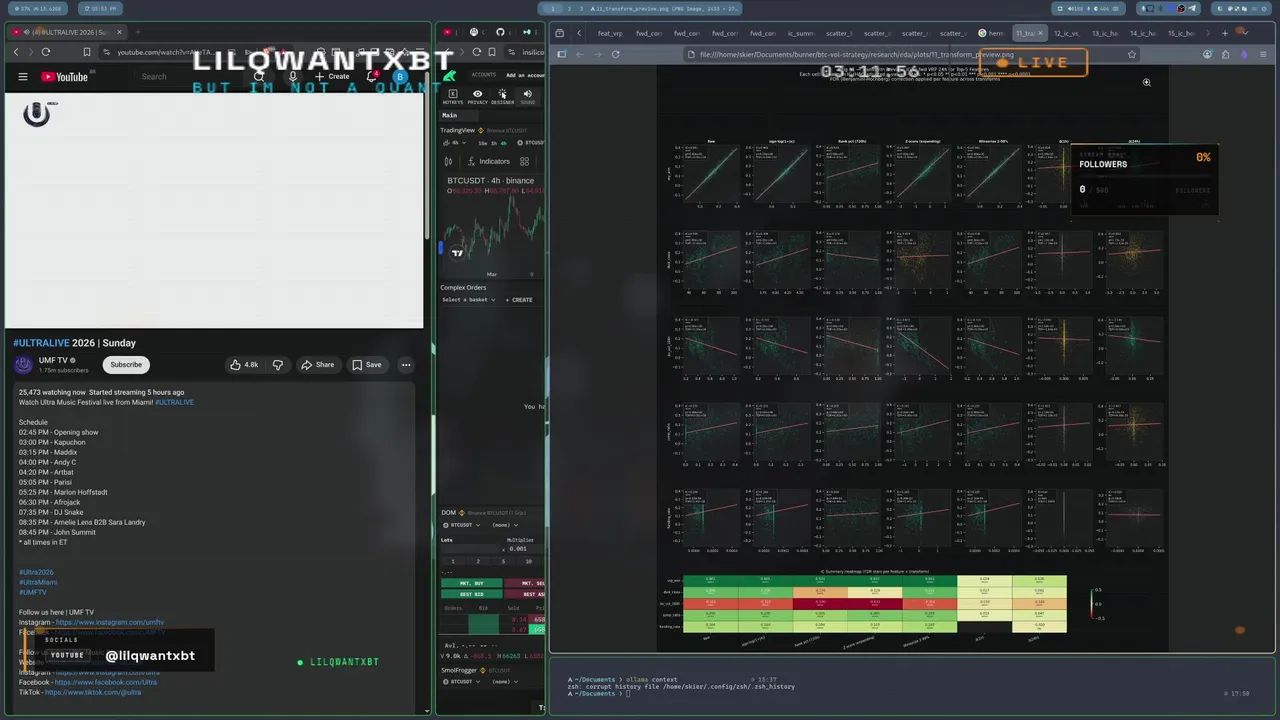Screen dimensions: 1280x720
Task: Toggle Privacy eye in trading terminal
Action: (x=478, y=97)
